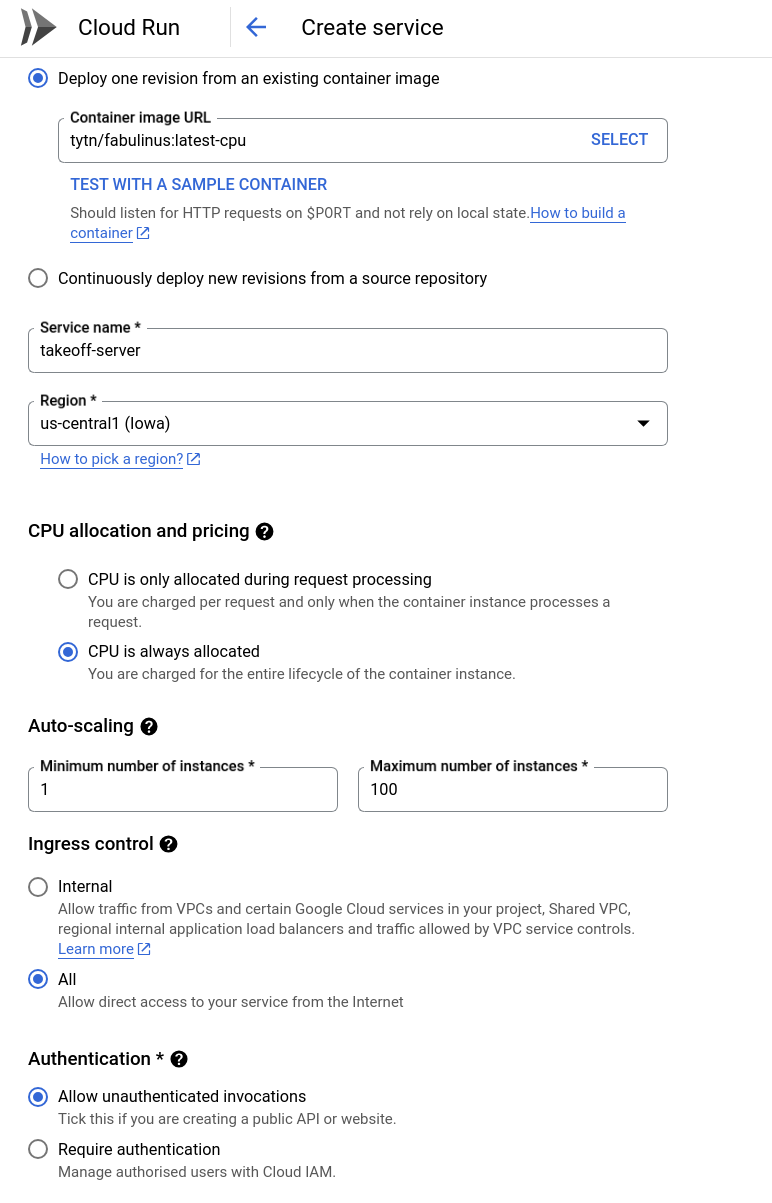Click the Cloud Run logo

pyautogui.click(x=37, y=27)
